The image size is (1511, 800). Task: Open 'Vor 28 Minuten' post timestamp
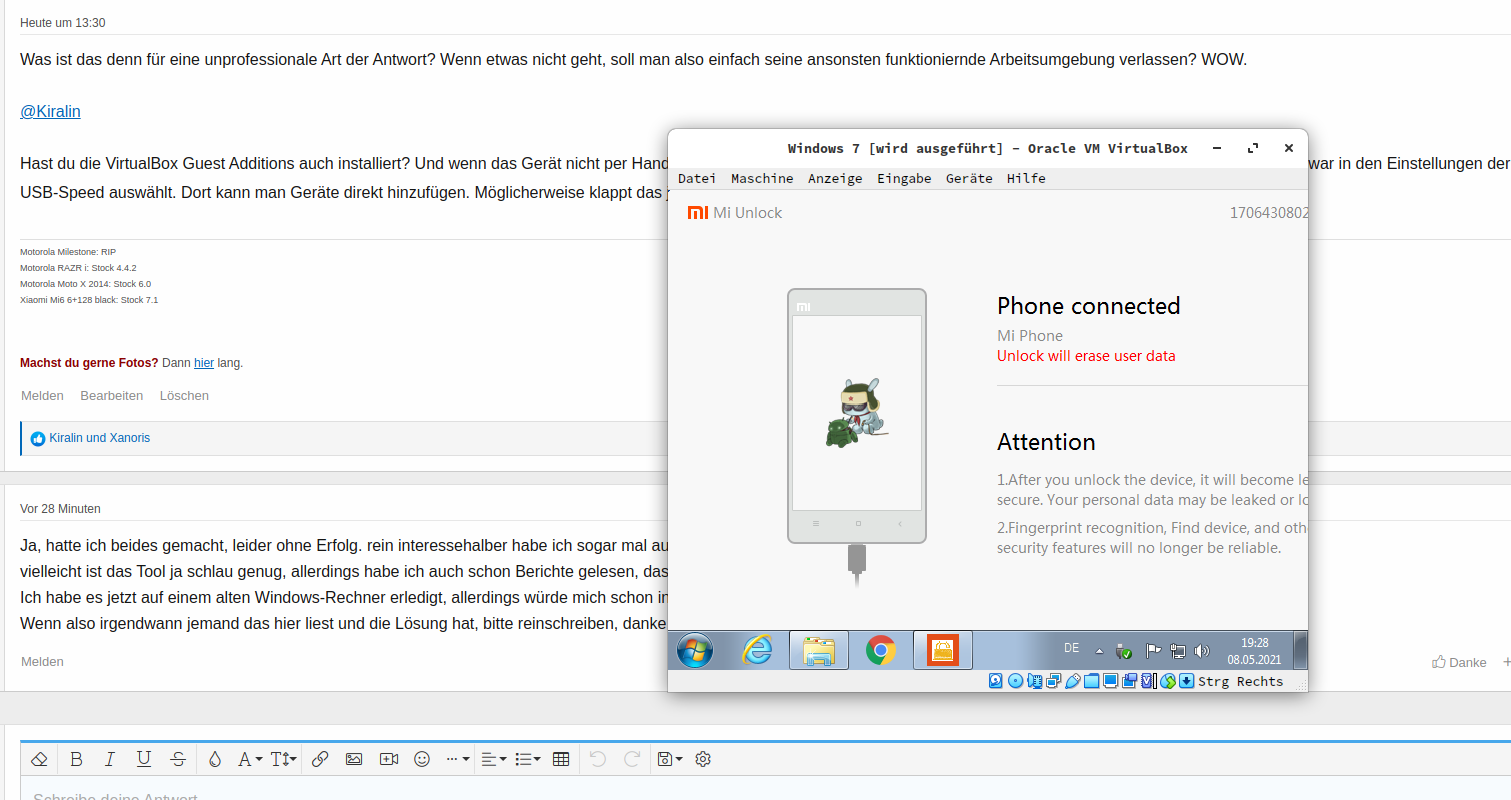[x=60, y=509]
